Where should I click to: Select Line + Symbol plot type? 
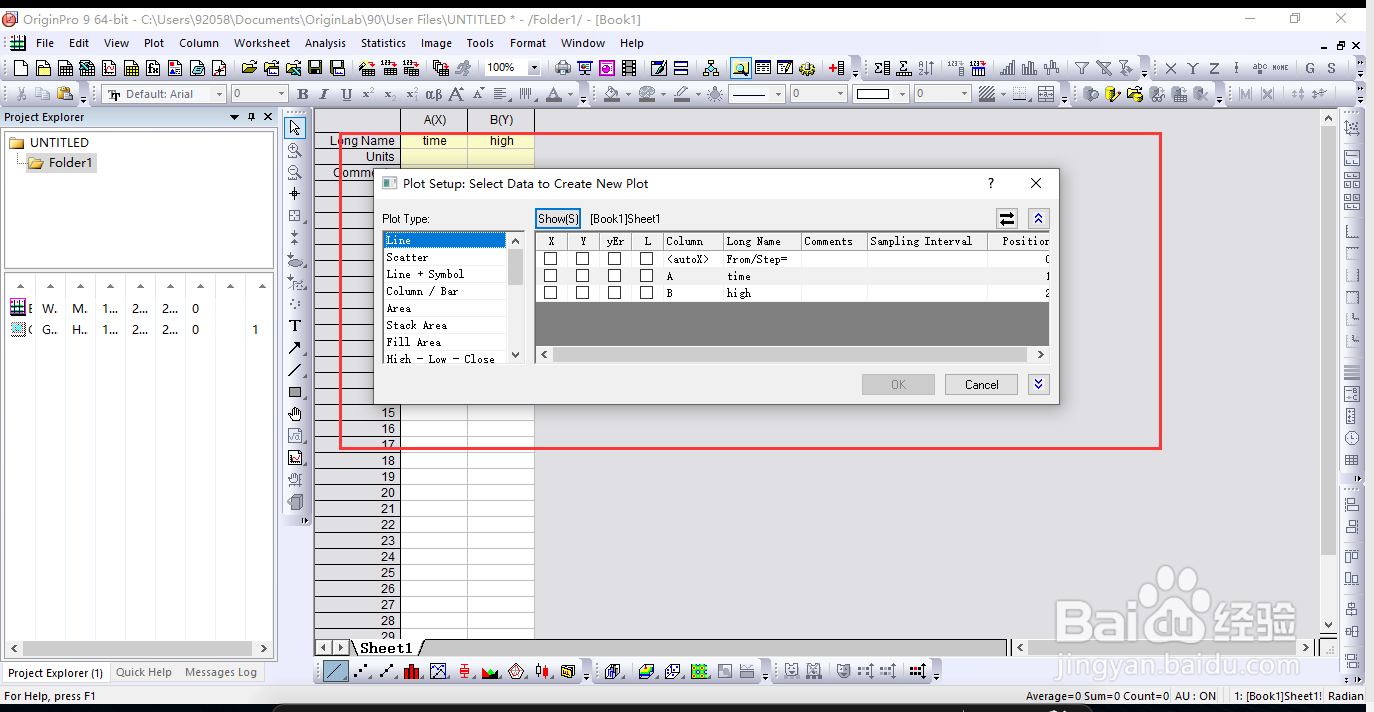[x=445, y=274]
